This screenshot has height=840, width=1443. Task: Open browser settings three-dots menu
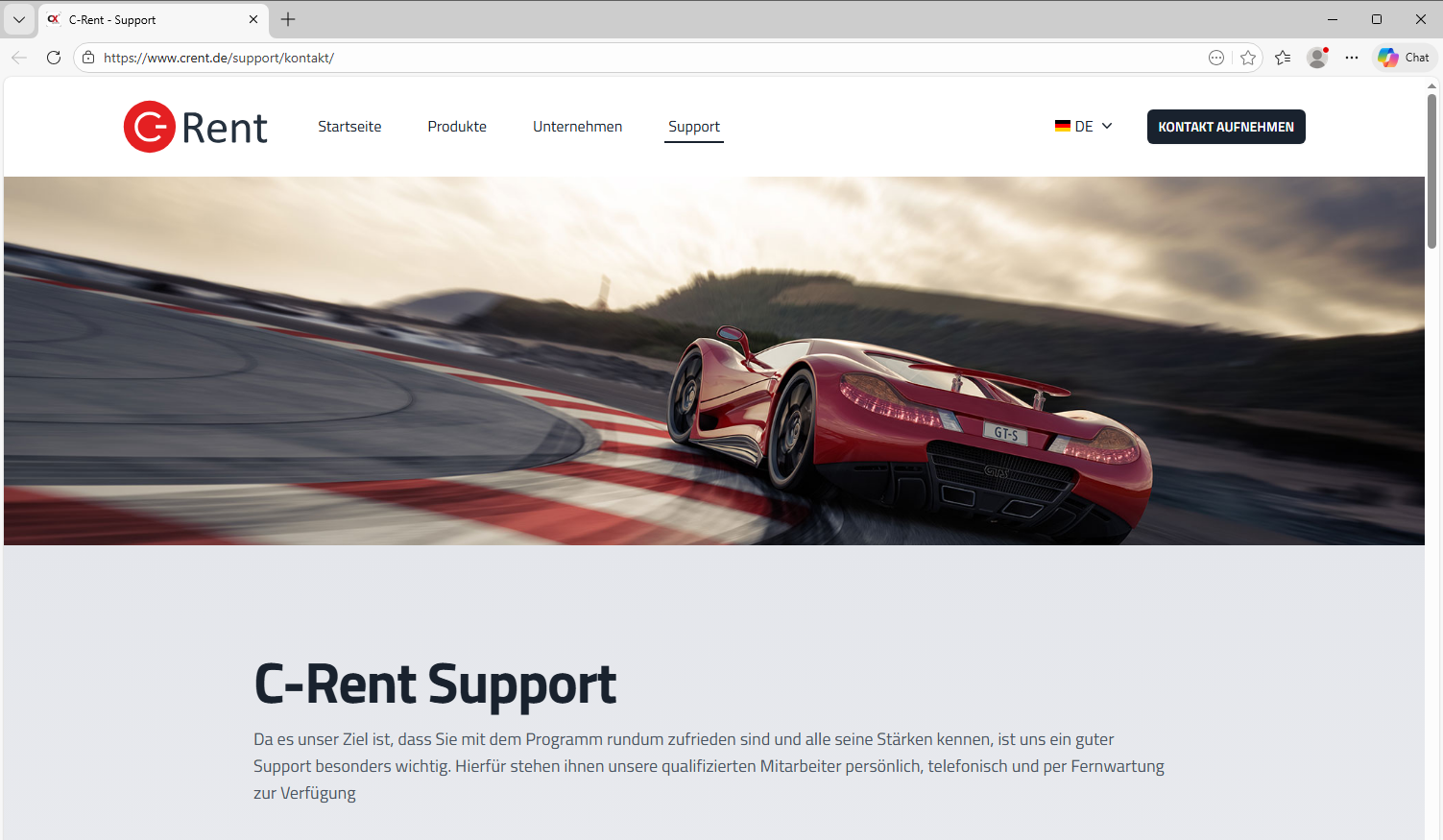(x=1352, y=58)
